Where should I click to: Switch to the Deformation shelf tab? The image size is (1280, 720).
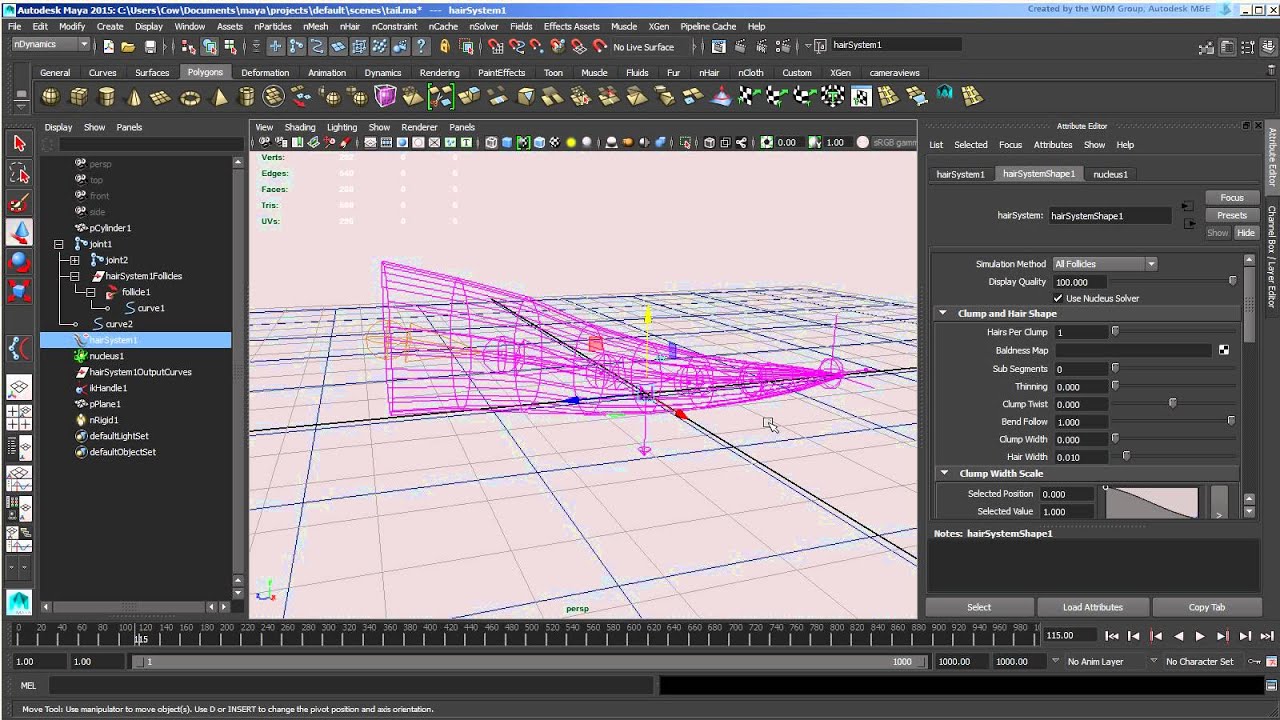click(265, 72)
